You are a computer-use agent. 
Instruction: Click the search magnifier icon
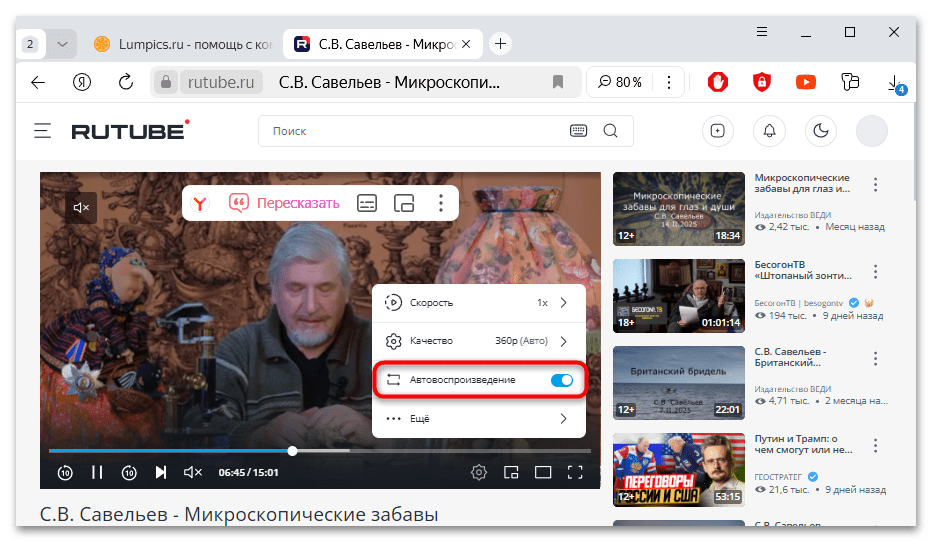[610, 131]
